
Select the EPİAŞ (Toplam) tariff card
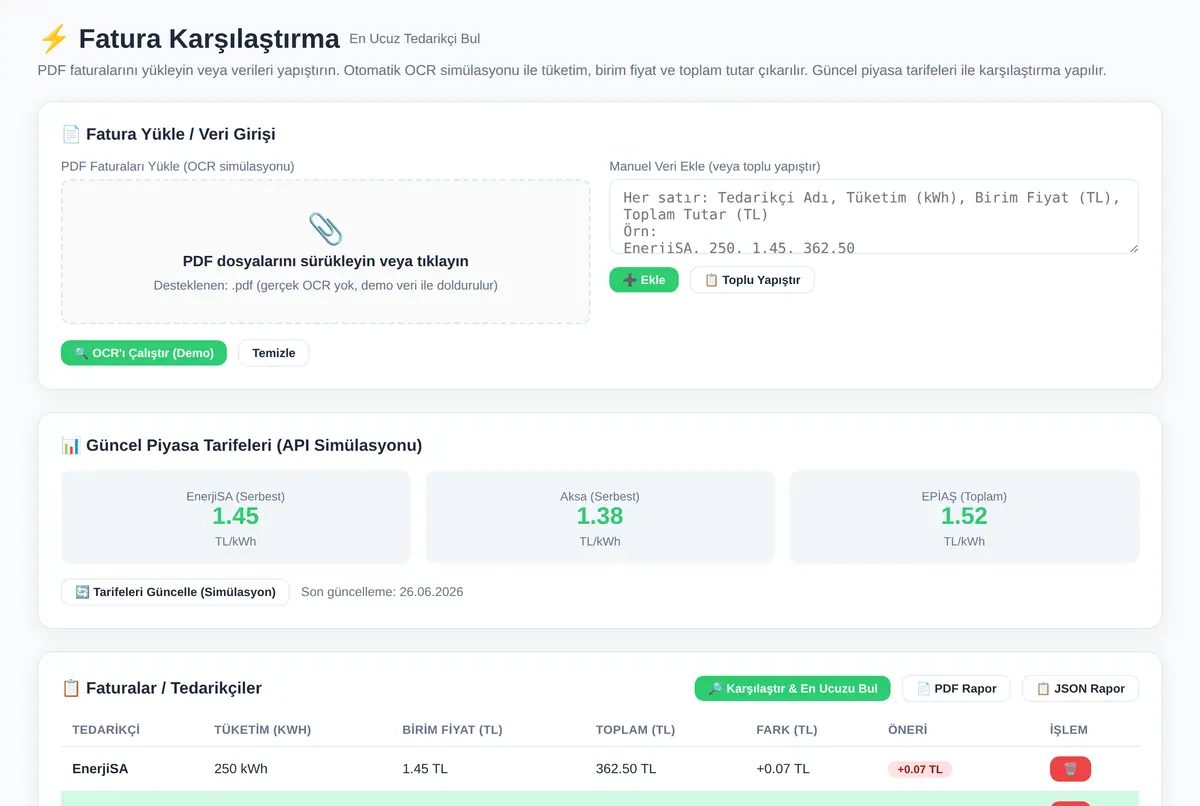pyautogui.click(x=964, y=517)
